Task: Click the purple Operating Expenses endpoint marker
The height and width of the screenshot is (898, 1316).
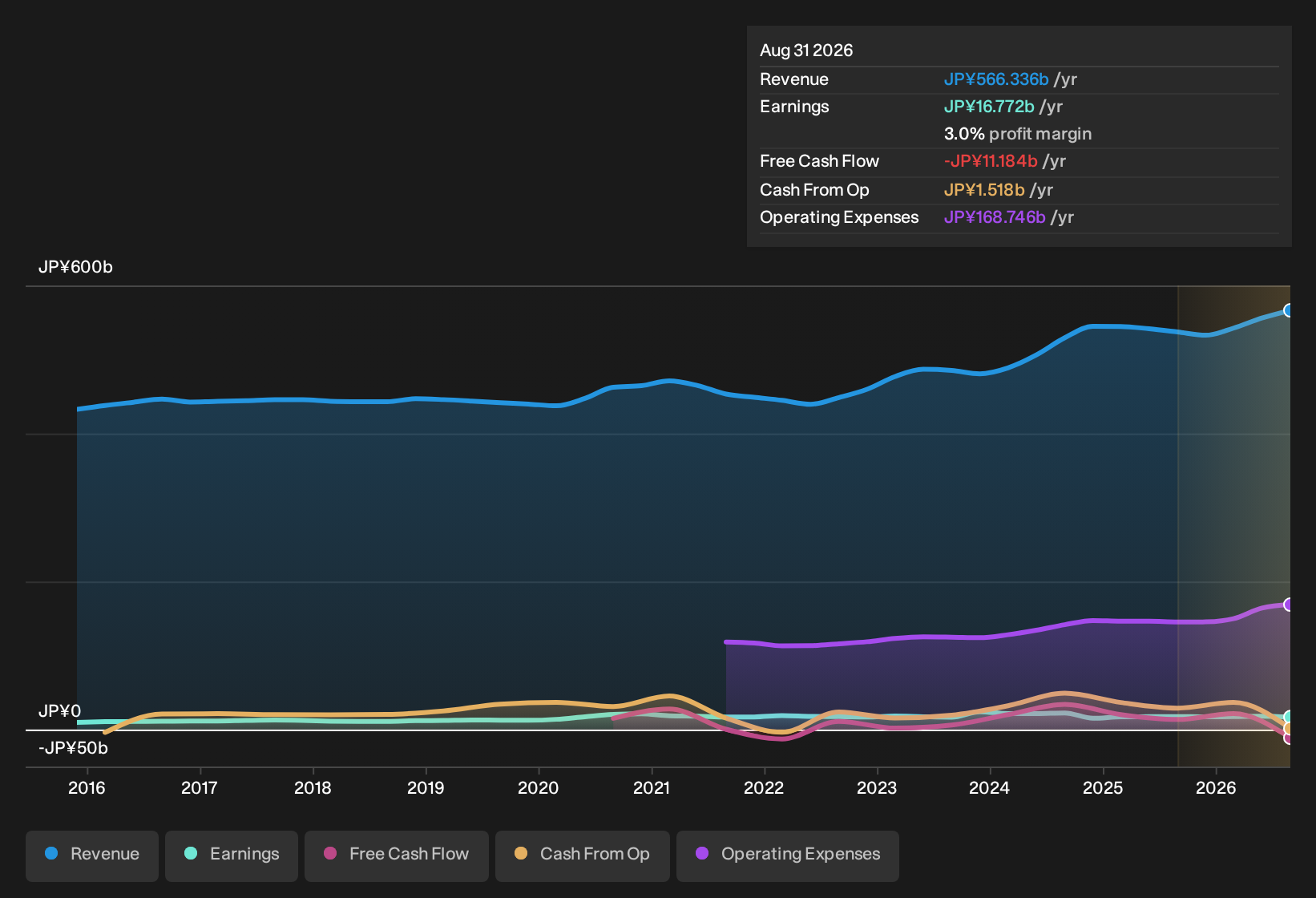Action: tap(1289, 605)
